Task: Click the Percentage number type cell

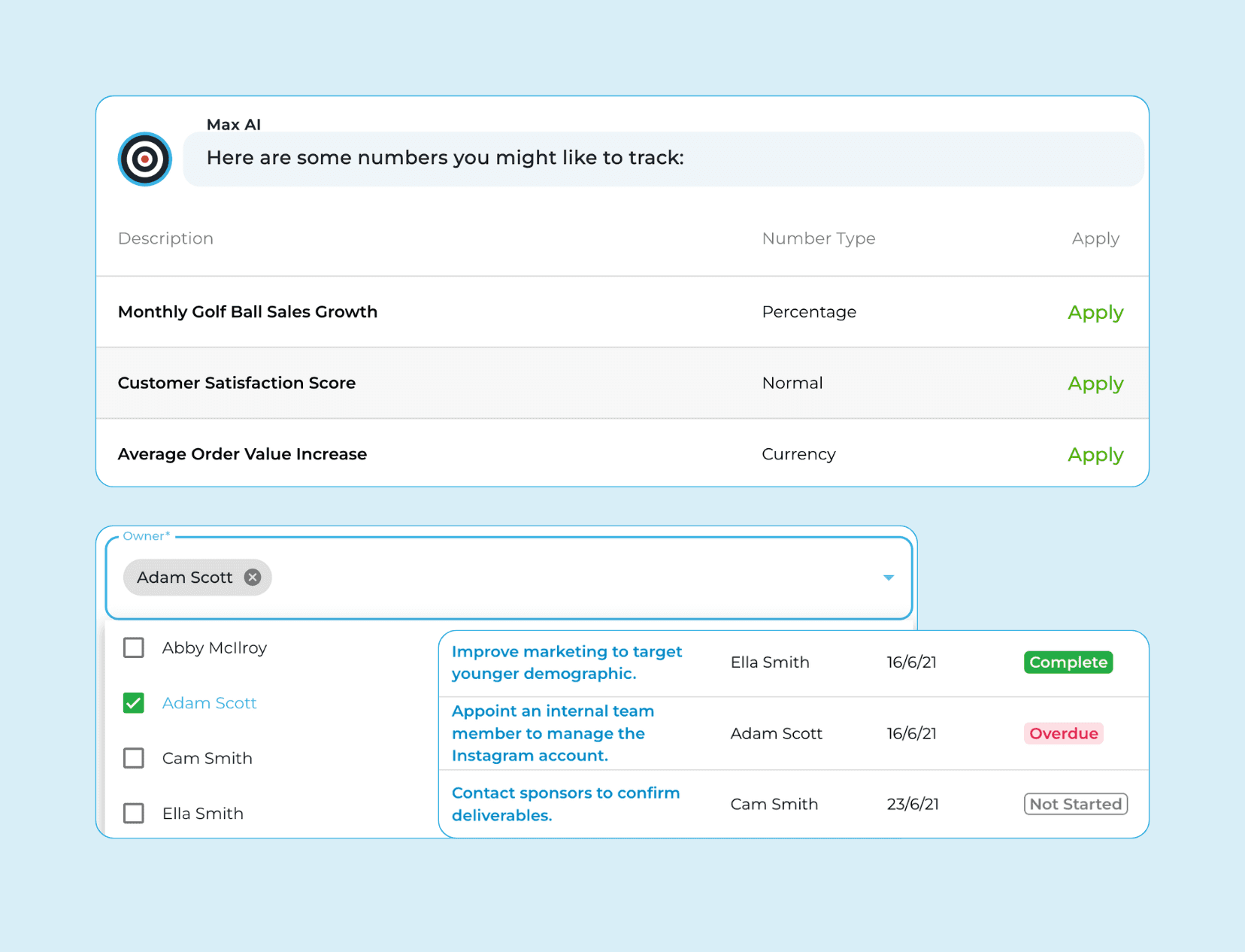Action: [809, 312]
